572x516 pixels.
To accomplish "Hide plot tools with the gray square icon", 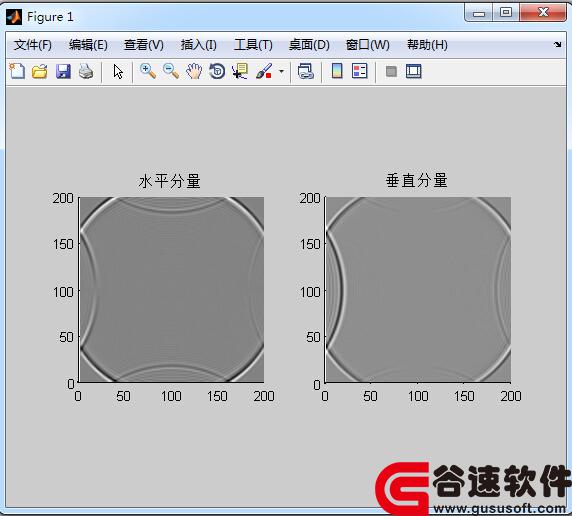I will 391,71.
